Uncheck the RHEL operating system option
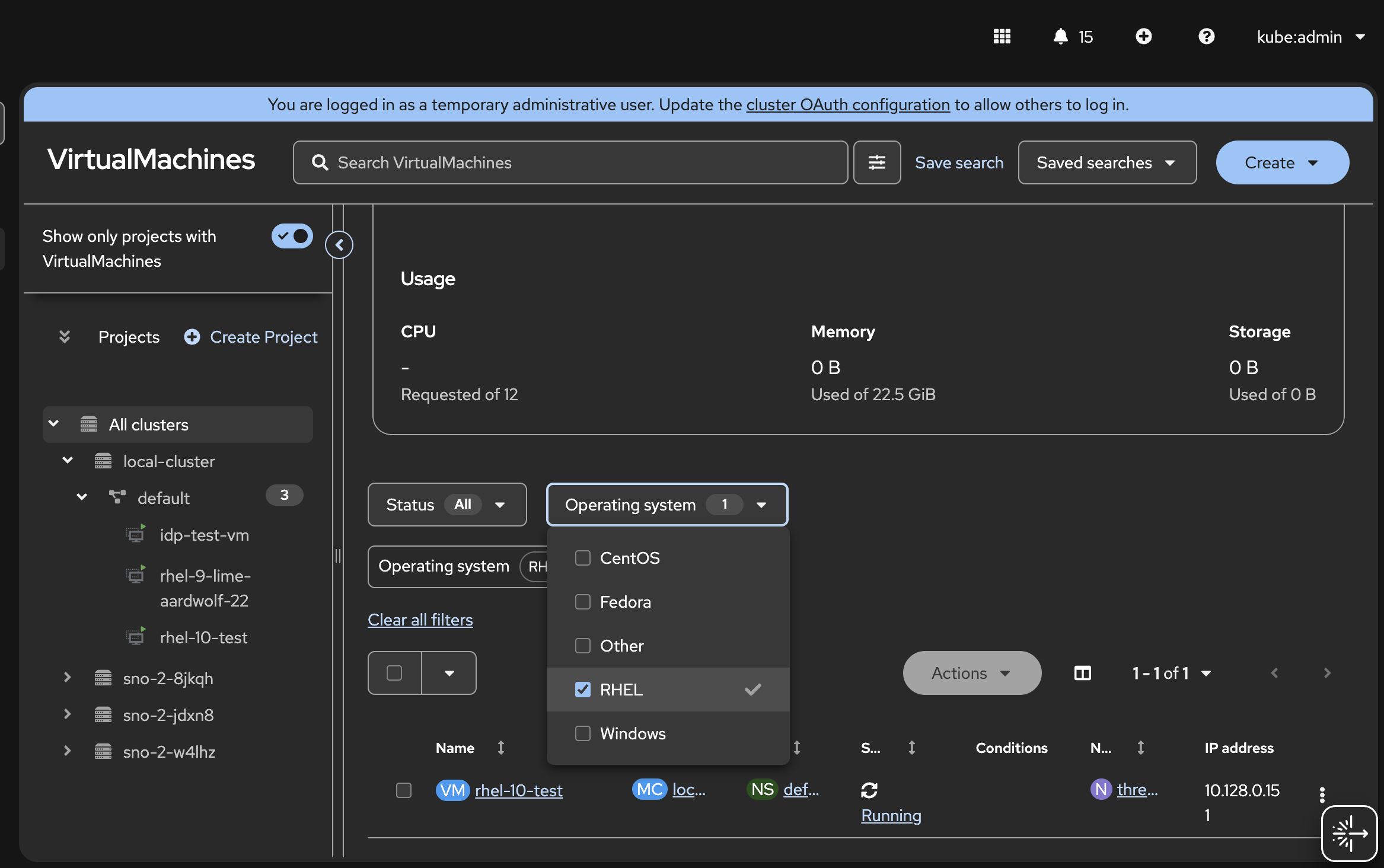Viewport: 1384px width, 868px height. [x=583, y=690]
